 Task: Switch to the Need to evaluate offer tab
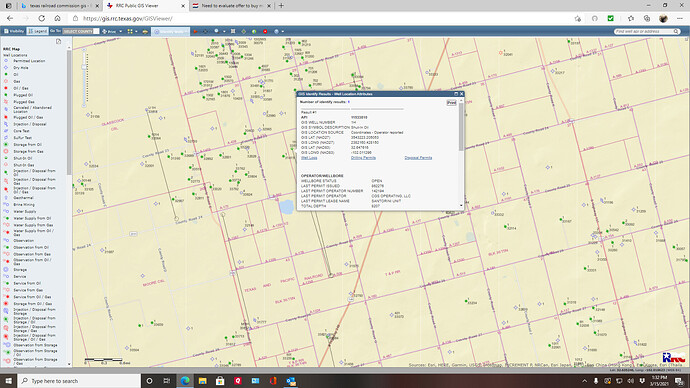232,6
